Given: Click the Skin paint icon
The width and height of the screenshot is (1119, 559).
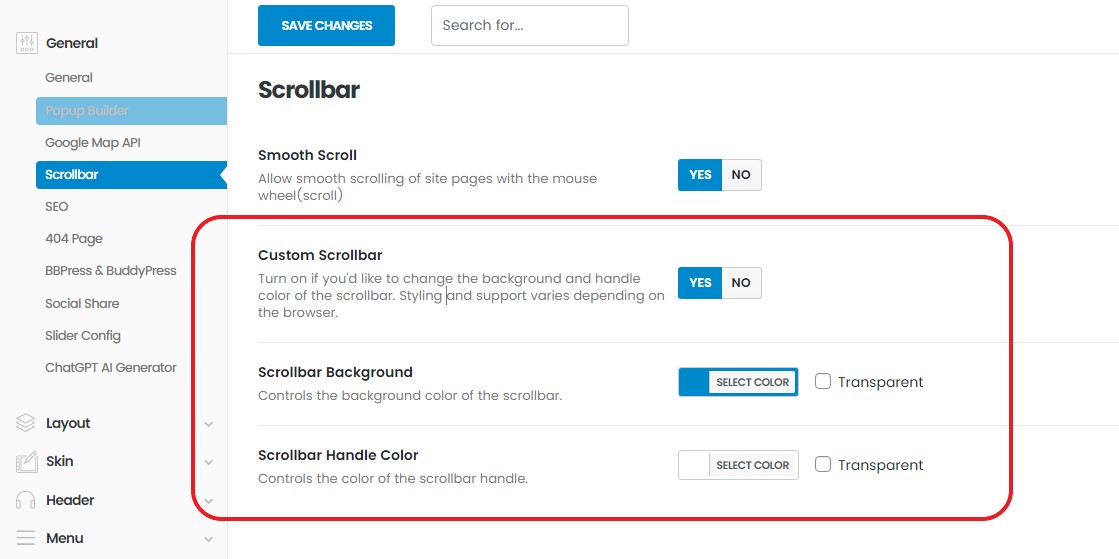Looking at the screenshot, I should click(x=26, y=461).
